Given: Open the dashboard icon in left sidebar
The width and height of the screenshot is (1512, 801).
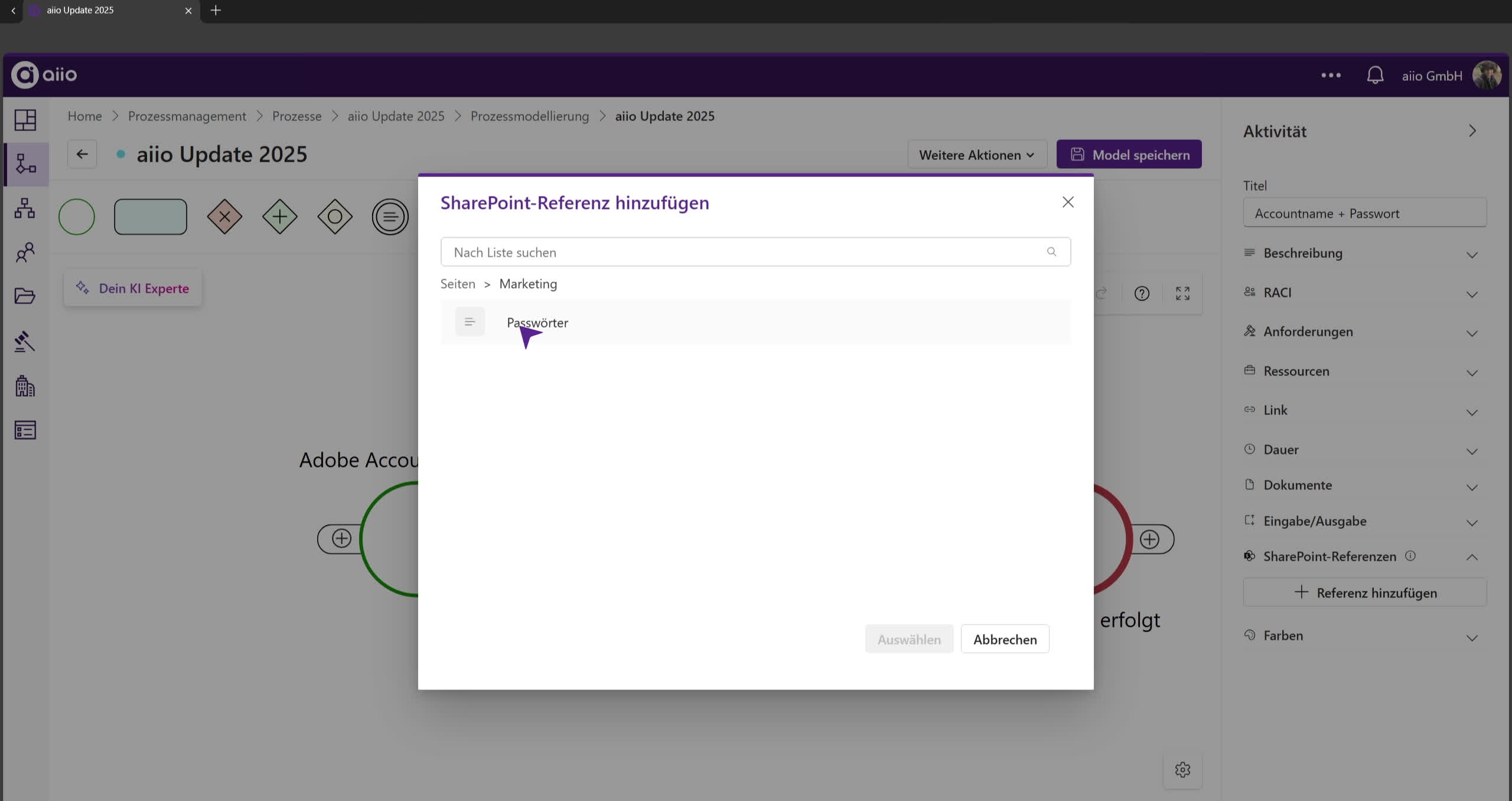Looking at the screenshot, I should tap(25, 120).
